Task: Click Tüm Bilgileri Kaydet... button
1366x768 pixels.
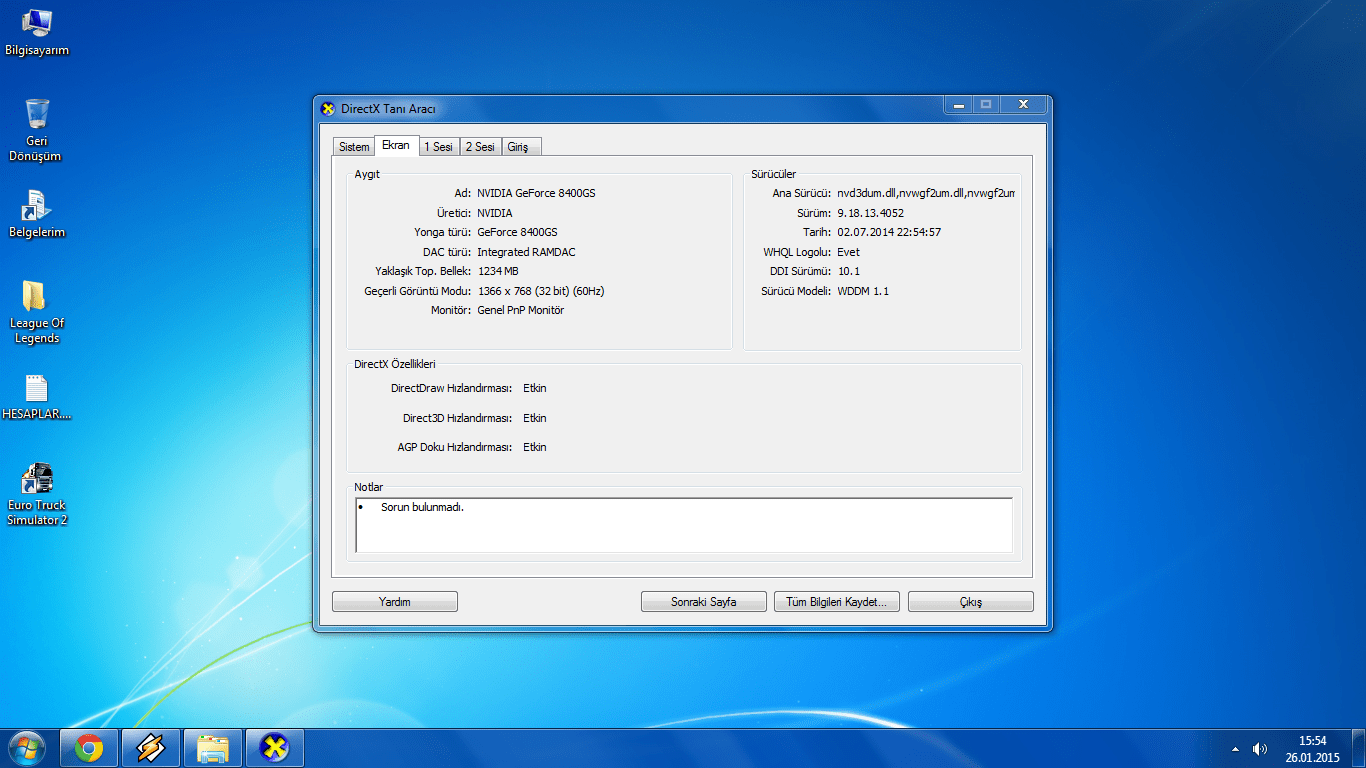Action: coord(837,602)
